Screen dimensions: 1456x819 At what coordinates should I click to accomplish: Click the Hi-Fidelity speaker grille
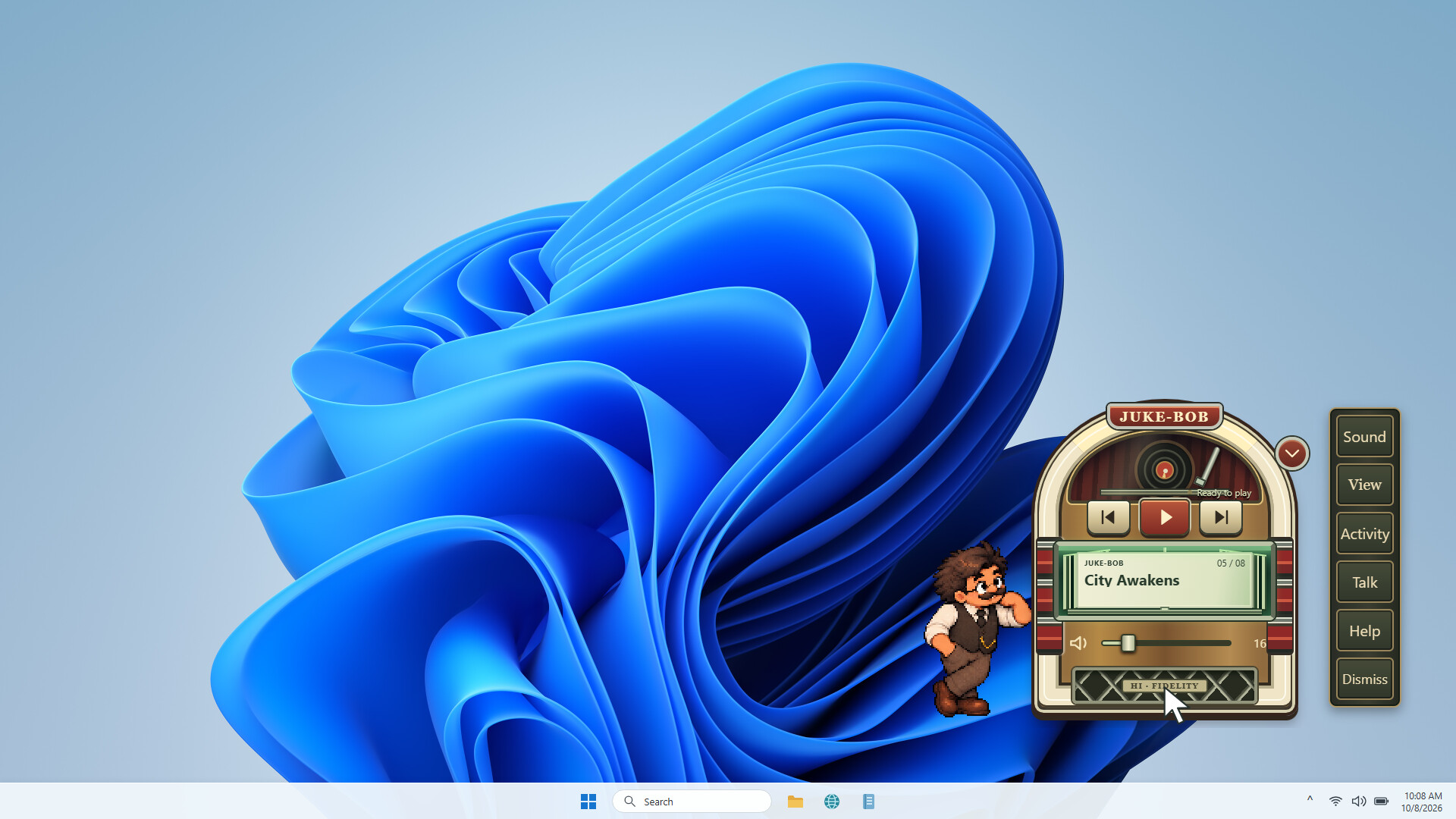1165,686
